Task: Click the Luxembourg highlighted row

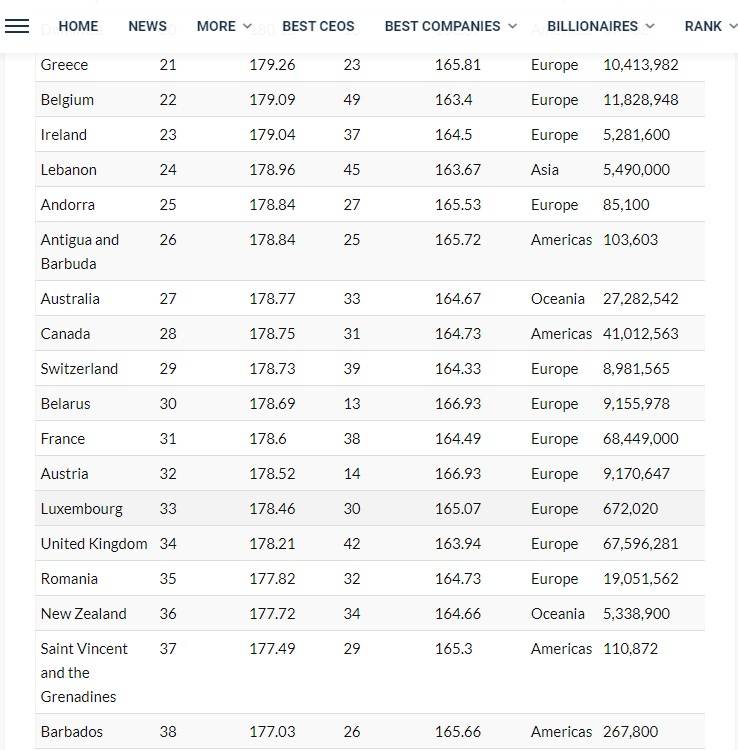Action: (81, 509)
